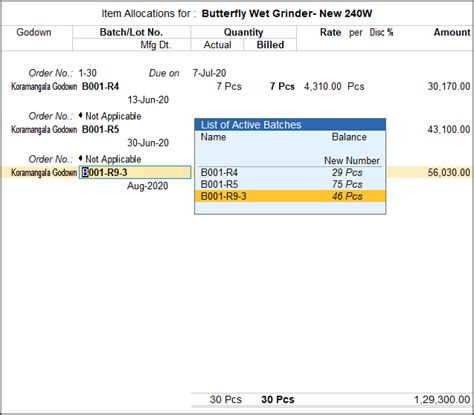Click Koramangala Godown in the B001-R4 row

[44, 87]
